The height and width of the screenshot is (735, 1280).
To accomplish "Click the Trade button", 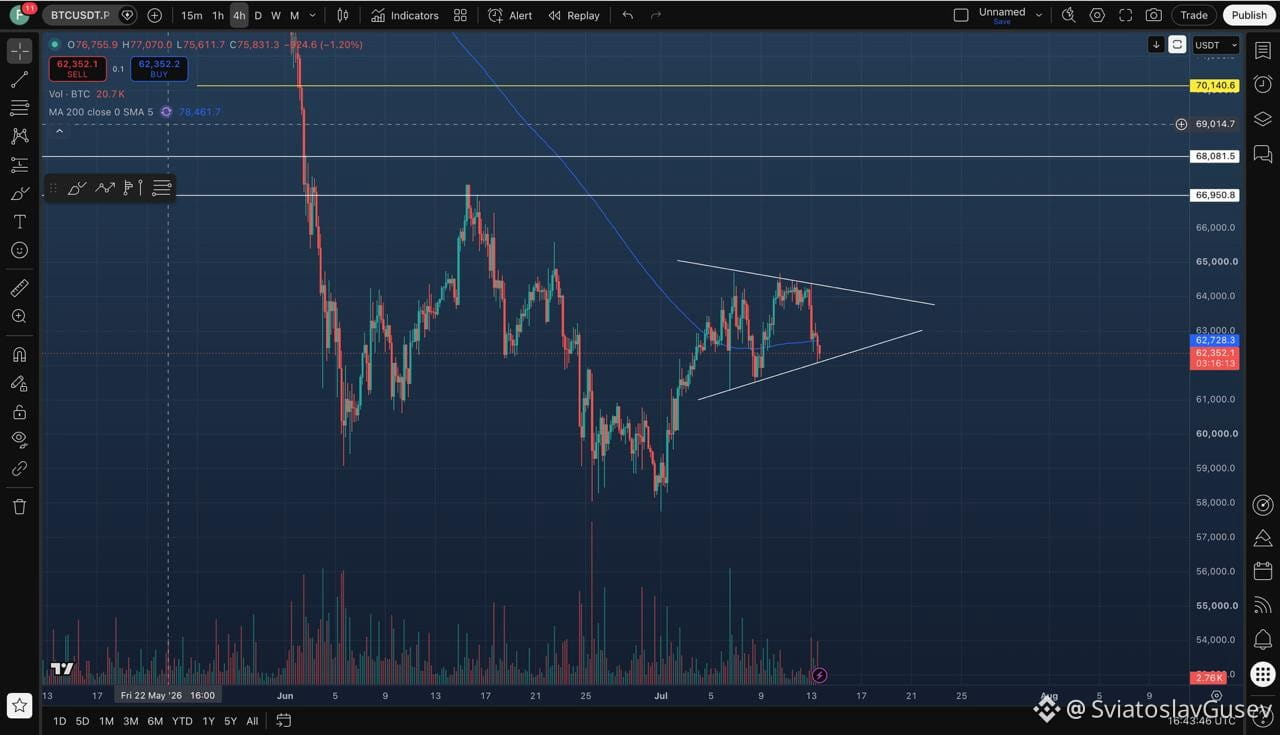I will [x=1194, y=15].
